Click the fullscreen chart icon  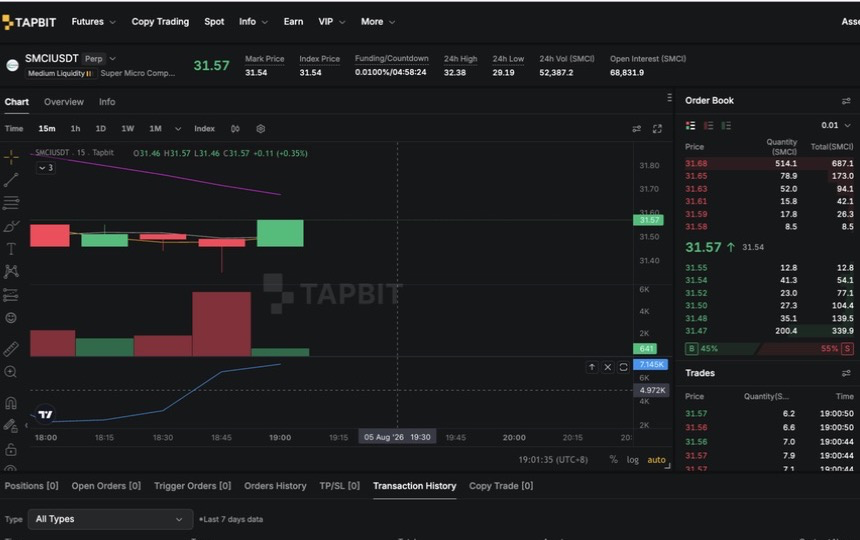657,129
